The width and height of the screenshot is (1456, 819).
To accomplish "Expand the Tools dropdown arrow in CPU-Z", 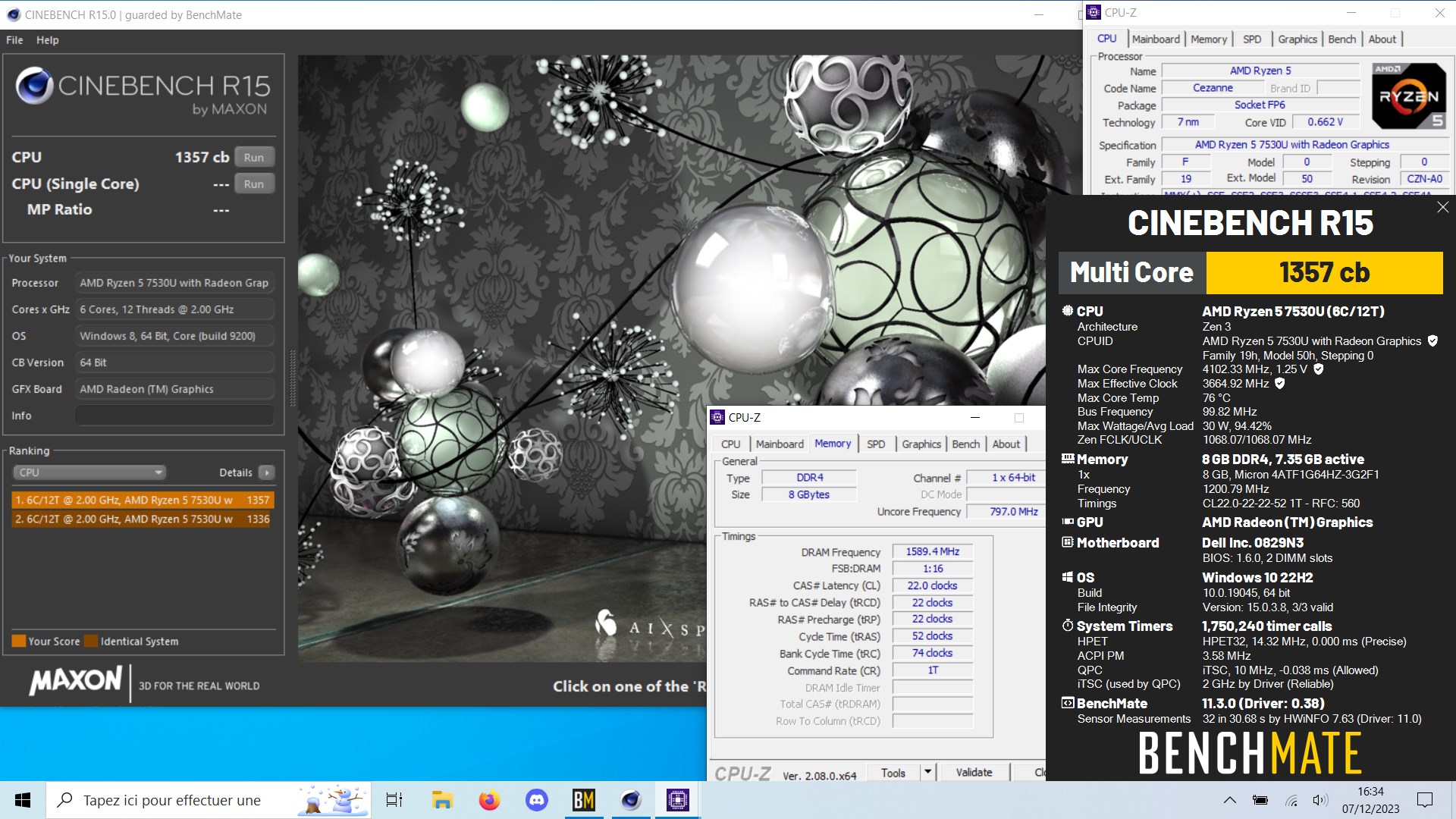I will coord(927,773).
